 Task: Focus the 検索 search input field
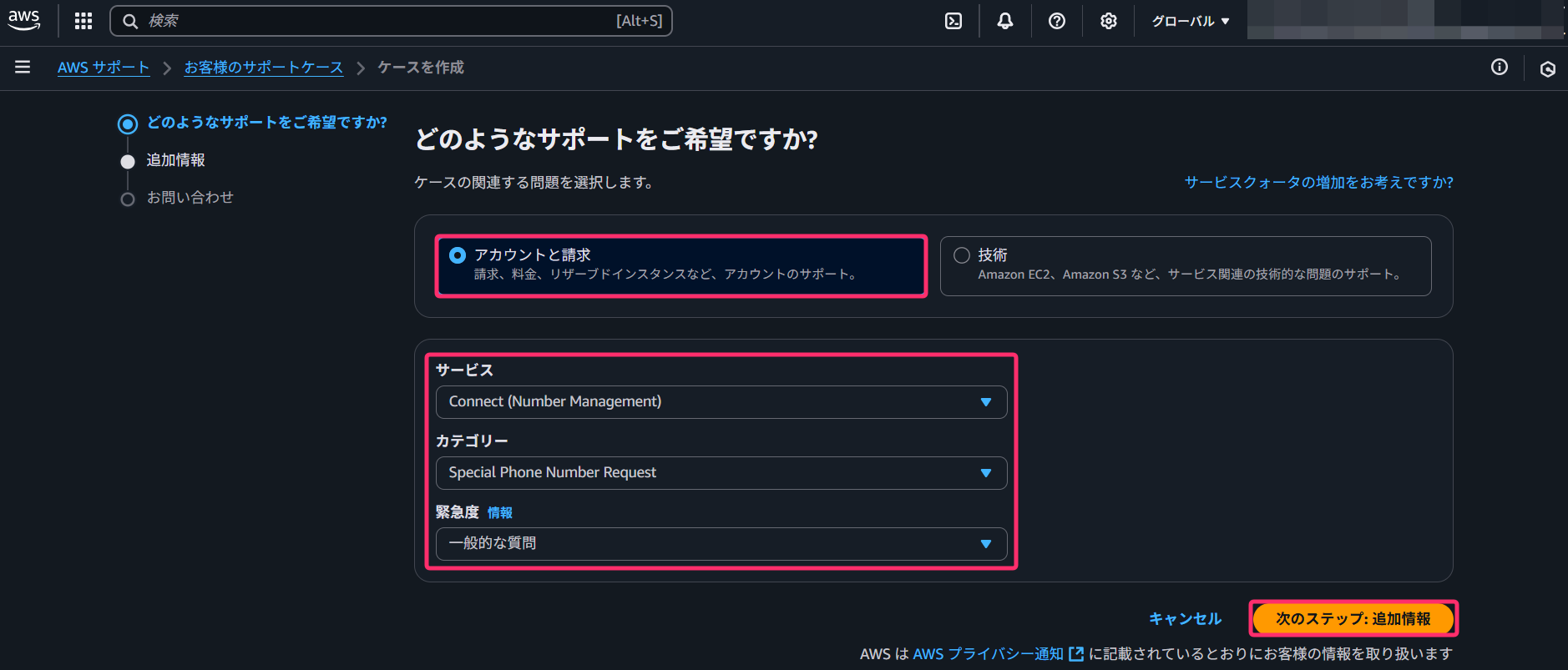[x=391, y=21]
